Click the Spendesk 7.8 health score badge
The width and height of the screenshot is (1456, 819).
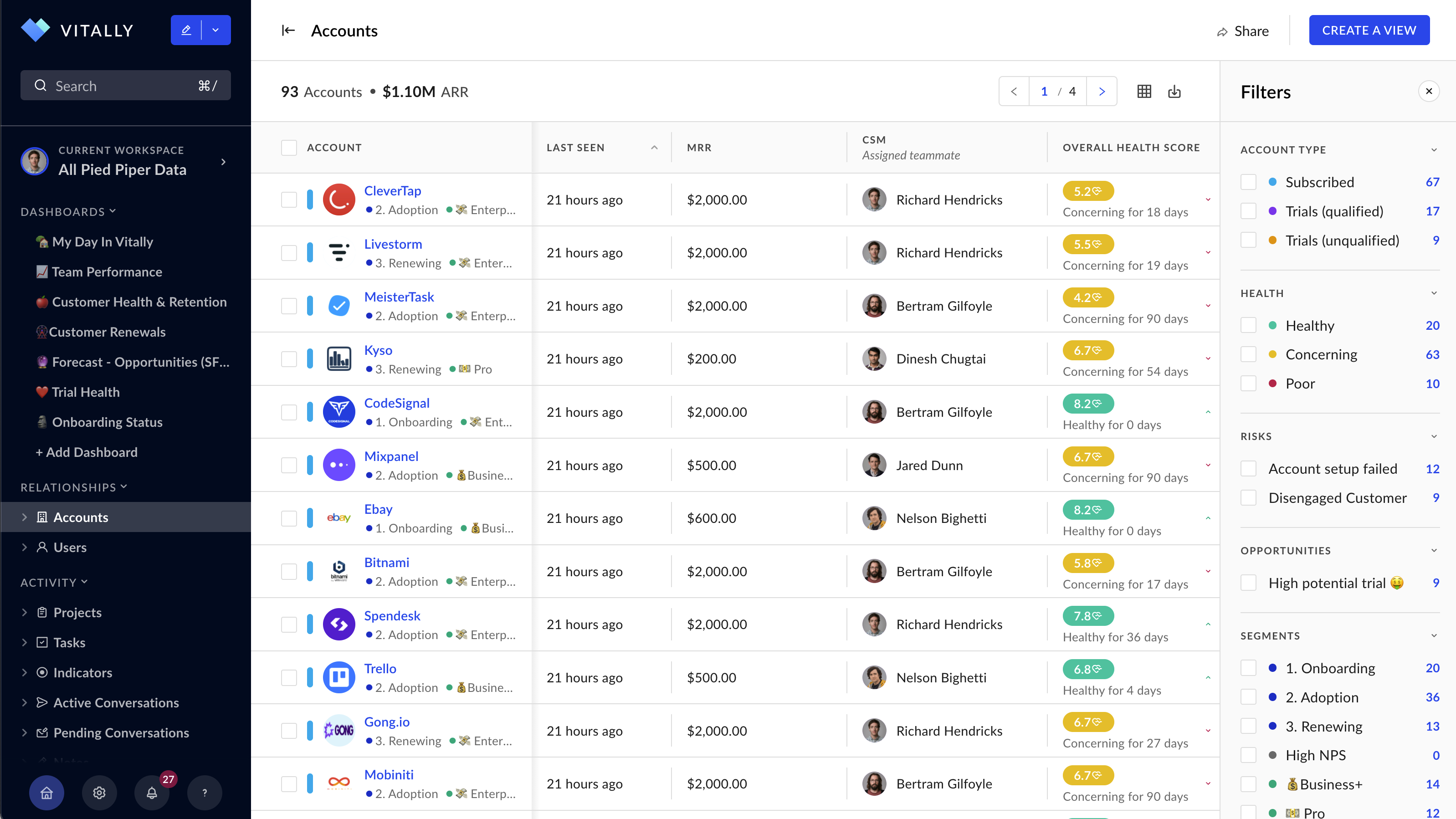[x=1088, y=616]
